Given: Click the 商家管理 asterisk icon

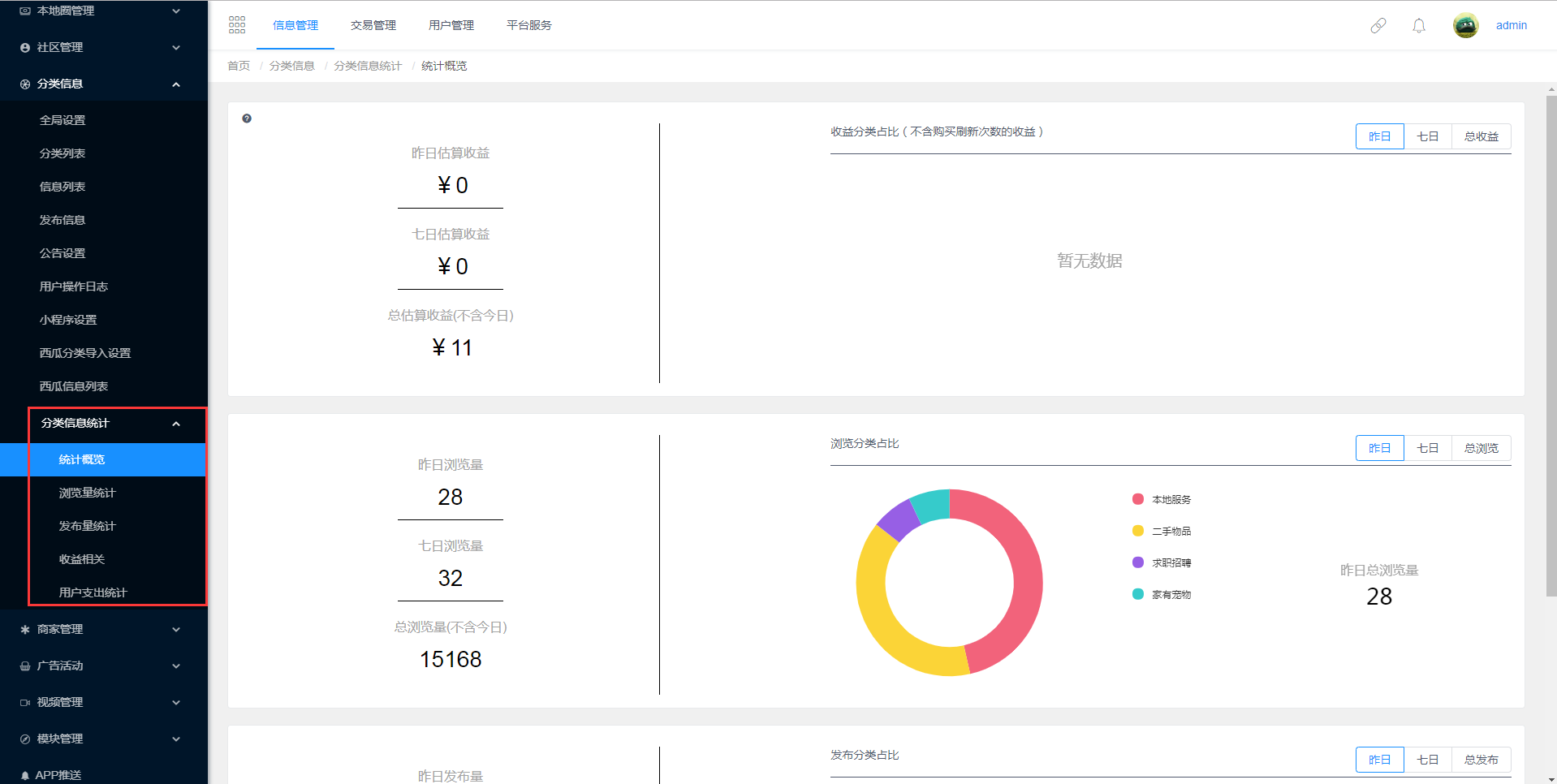Looking at the screenshot, I should [25, 630].
